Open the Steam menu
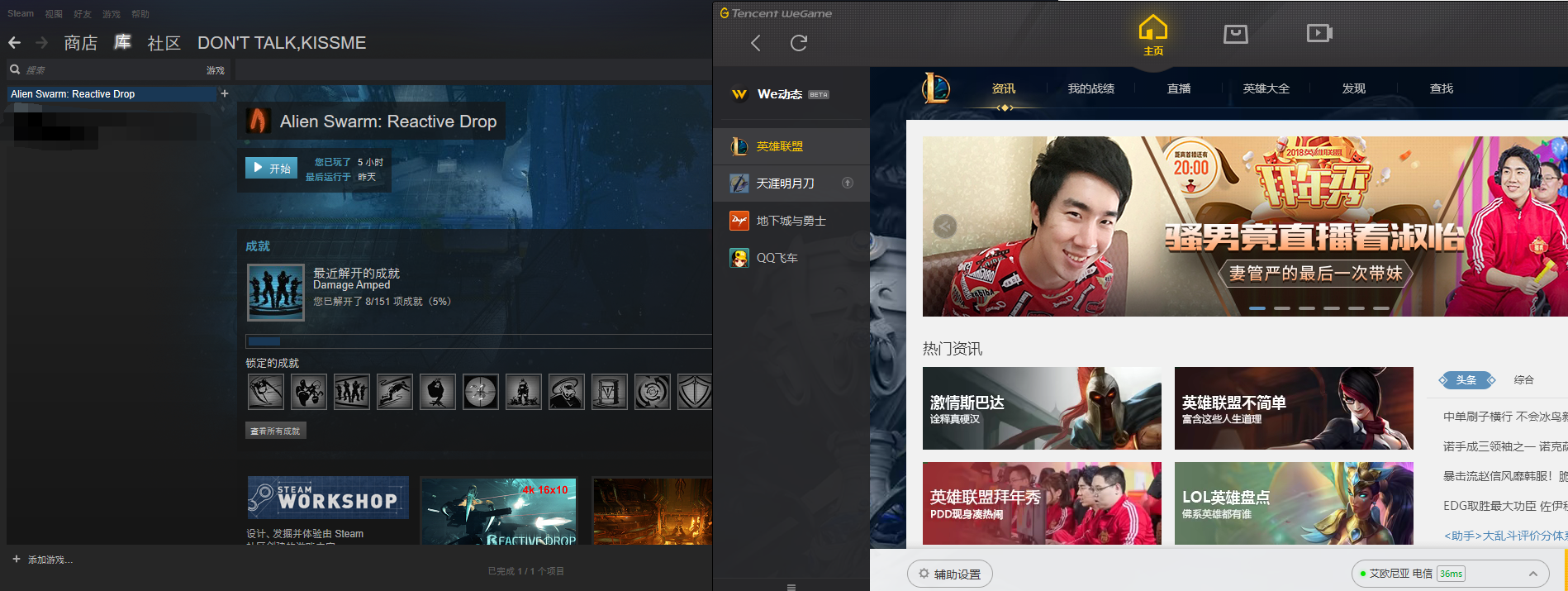This screenshot has width=1568, height=591. [21, 13]
